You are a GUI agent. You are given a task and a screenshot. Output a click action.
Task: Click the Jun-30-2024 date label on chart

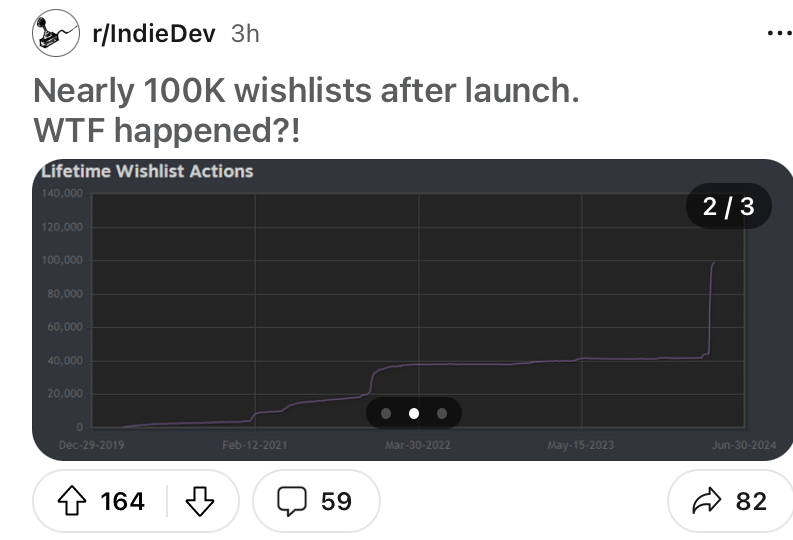click(744, 444)
